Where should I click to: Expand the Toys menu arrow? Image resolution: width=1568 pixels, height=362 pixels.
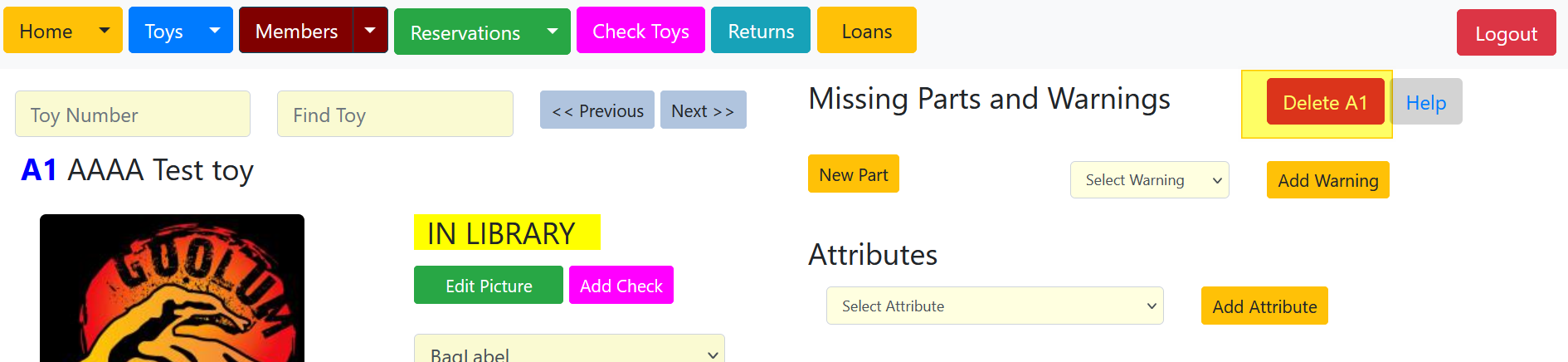[215, 31]
